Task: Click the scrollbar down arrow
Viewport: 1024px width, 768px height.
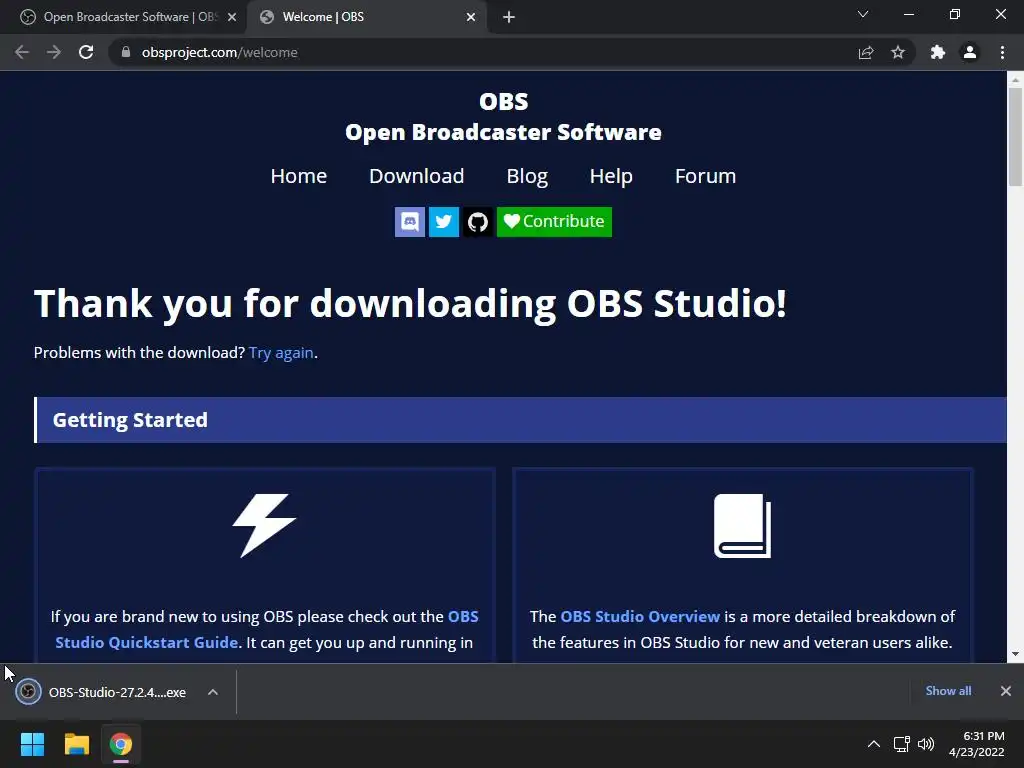Action: pyautogui.click(x=1015, y=654)
